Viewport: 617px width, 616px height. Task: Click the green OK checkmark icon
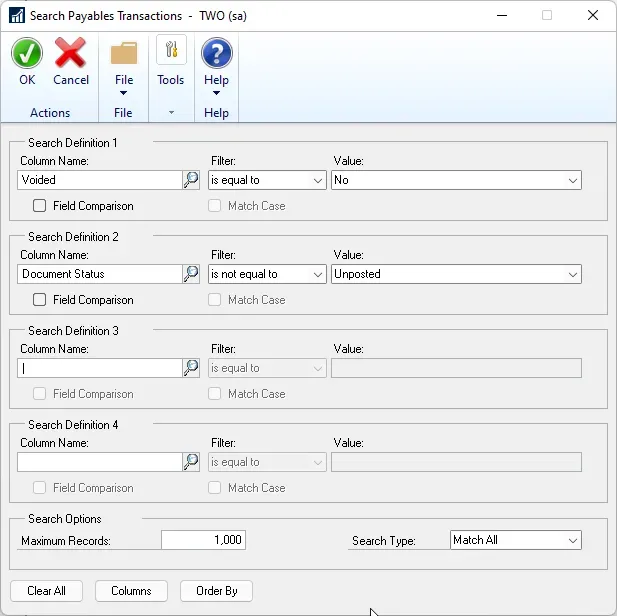tap(27, 54)
